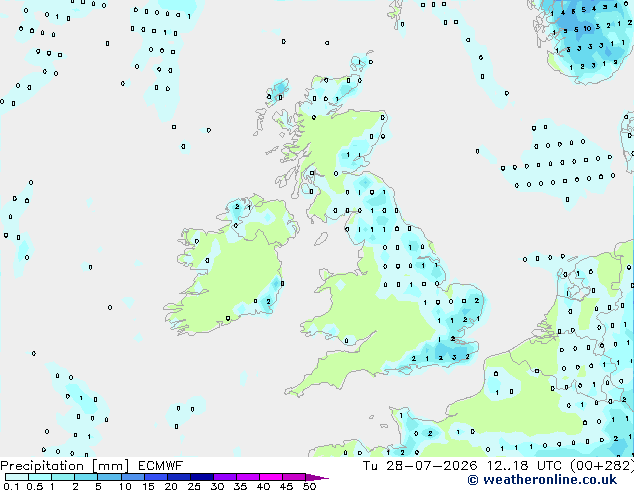The width and height of the screenshot is (634, 490).
Task: Click the 0.5–1 mm legend color swatch
Action: [40, 477]
